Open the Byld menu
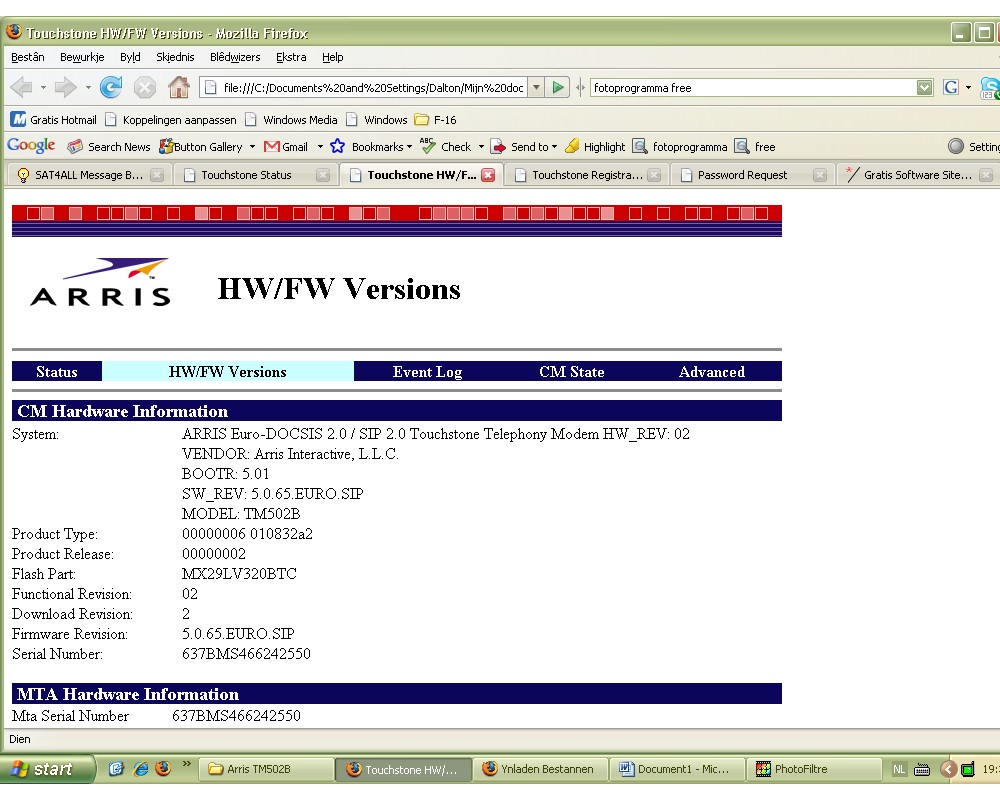Image resolution: width=1000 pixels, height=800 pixels. [130, 57]
